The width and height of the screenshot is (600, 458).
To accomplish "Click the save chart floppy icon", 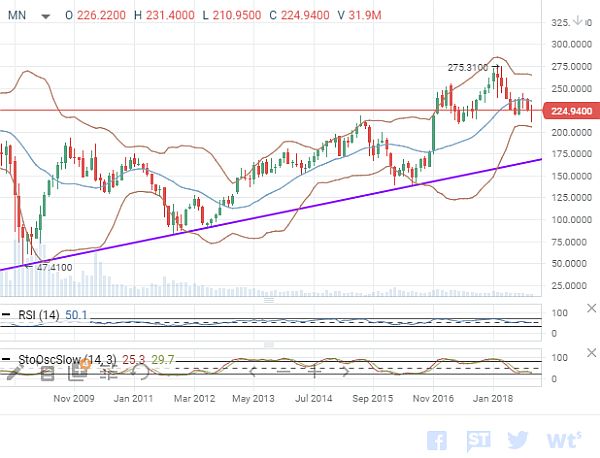I will pos(47,373).
